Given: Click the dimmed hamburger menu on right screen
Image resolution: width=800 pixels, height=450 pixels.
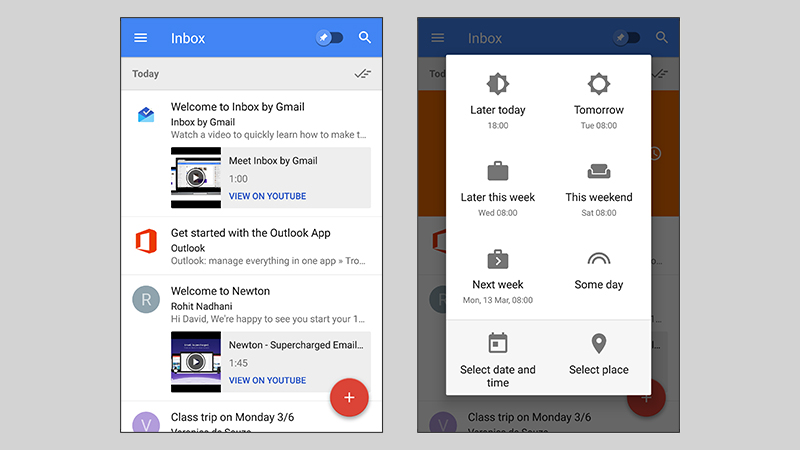Looking at the screenshot, I should click(x=437, y=38).
